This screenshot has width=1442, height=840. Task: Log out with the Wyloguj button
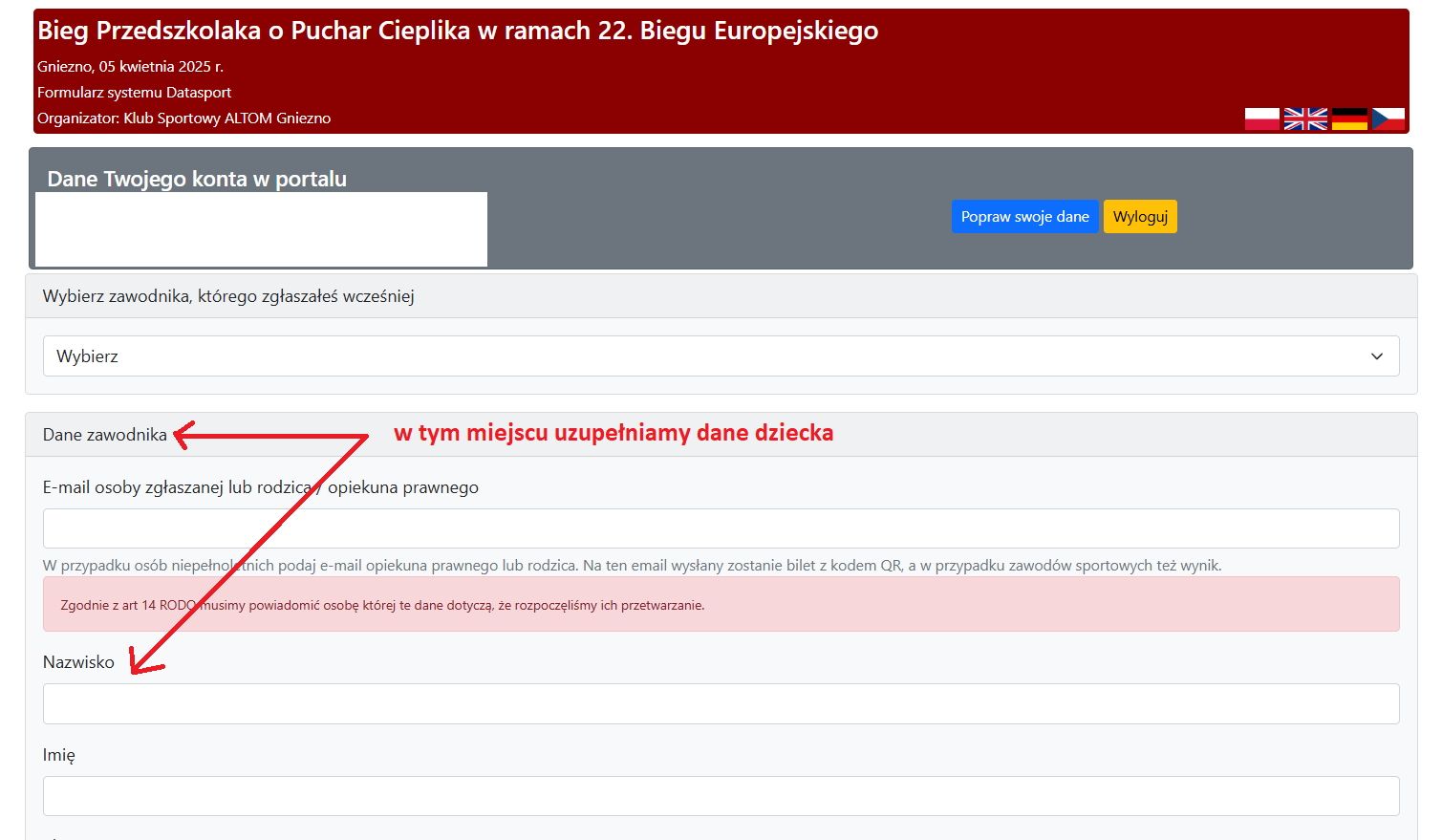click(x=1139, y=217)
